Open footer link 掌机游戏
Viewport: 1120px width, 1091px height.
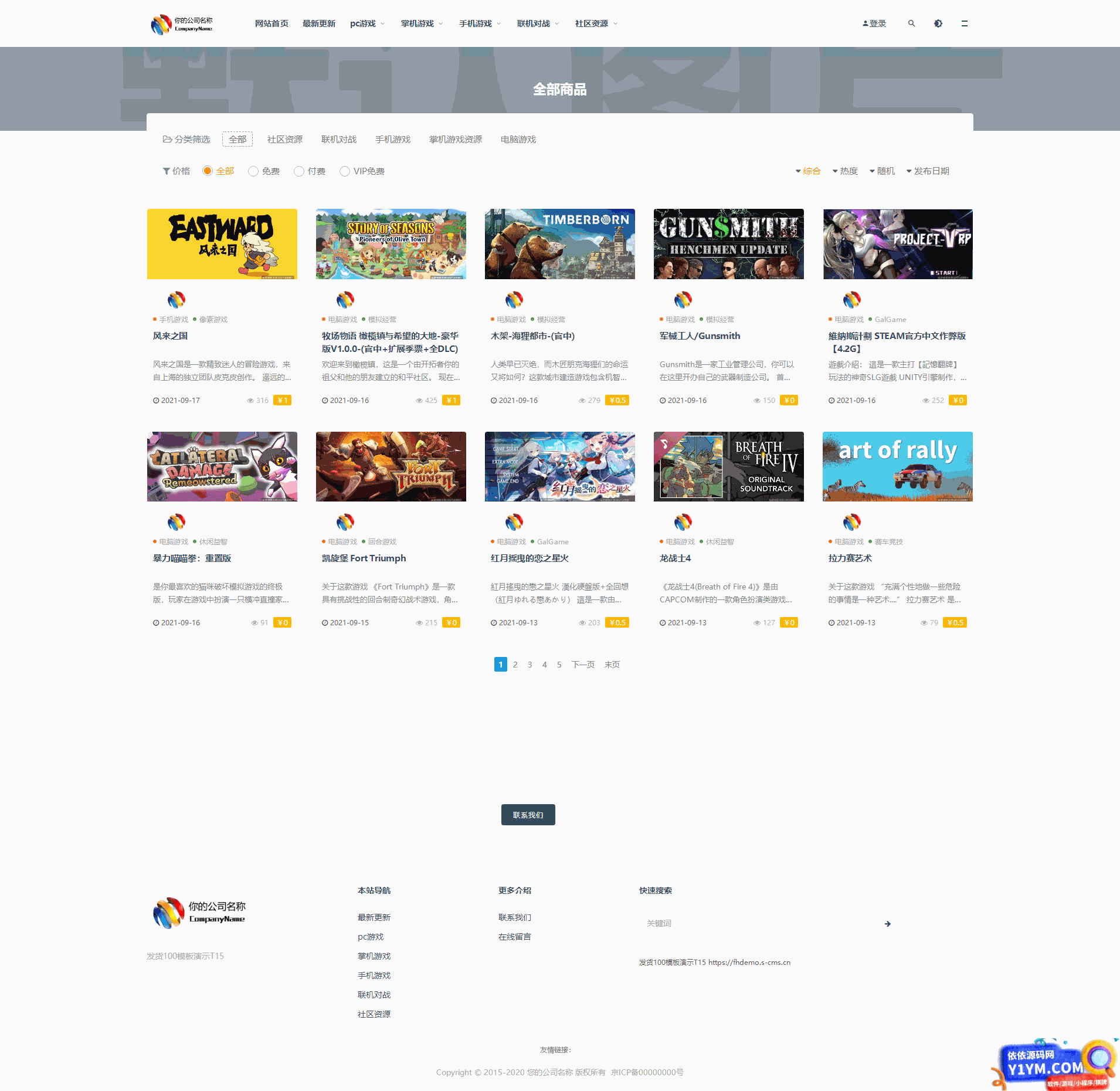374,956
